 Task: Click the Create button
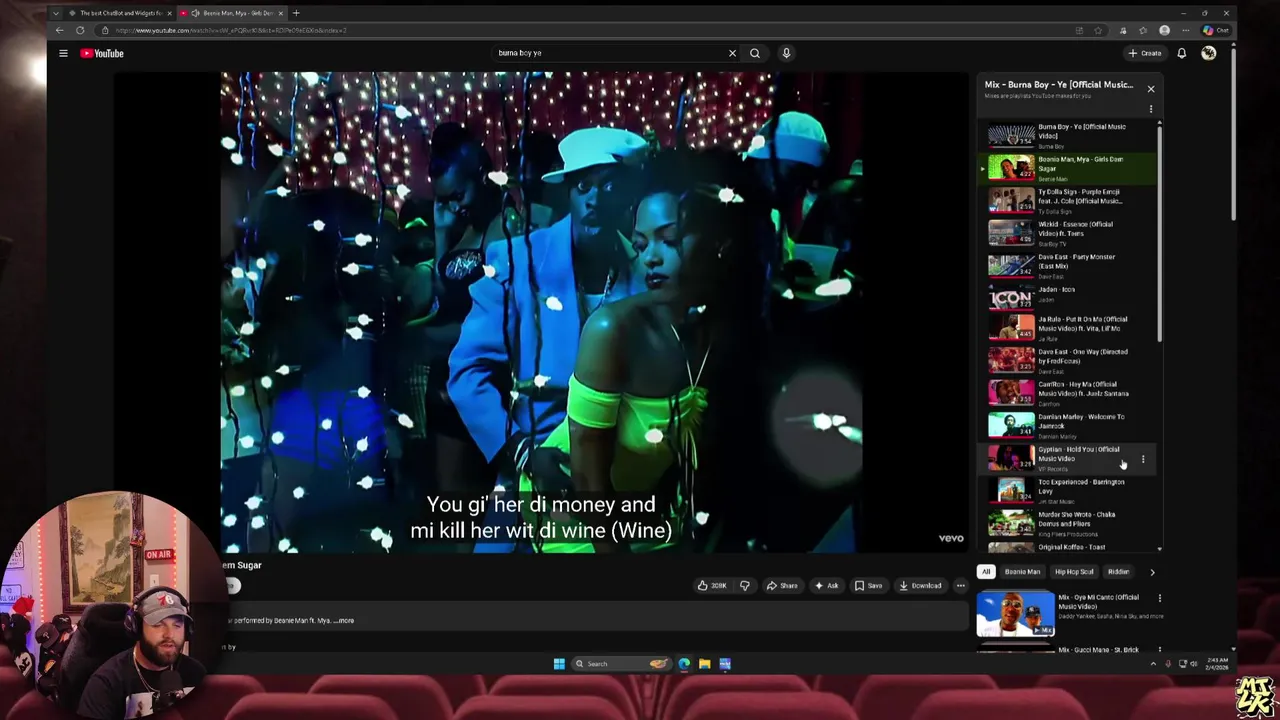[1145, 53]
